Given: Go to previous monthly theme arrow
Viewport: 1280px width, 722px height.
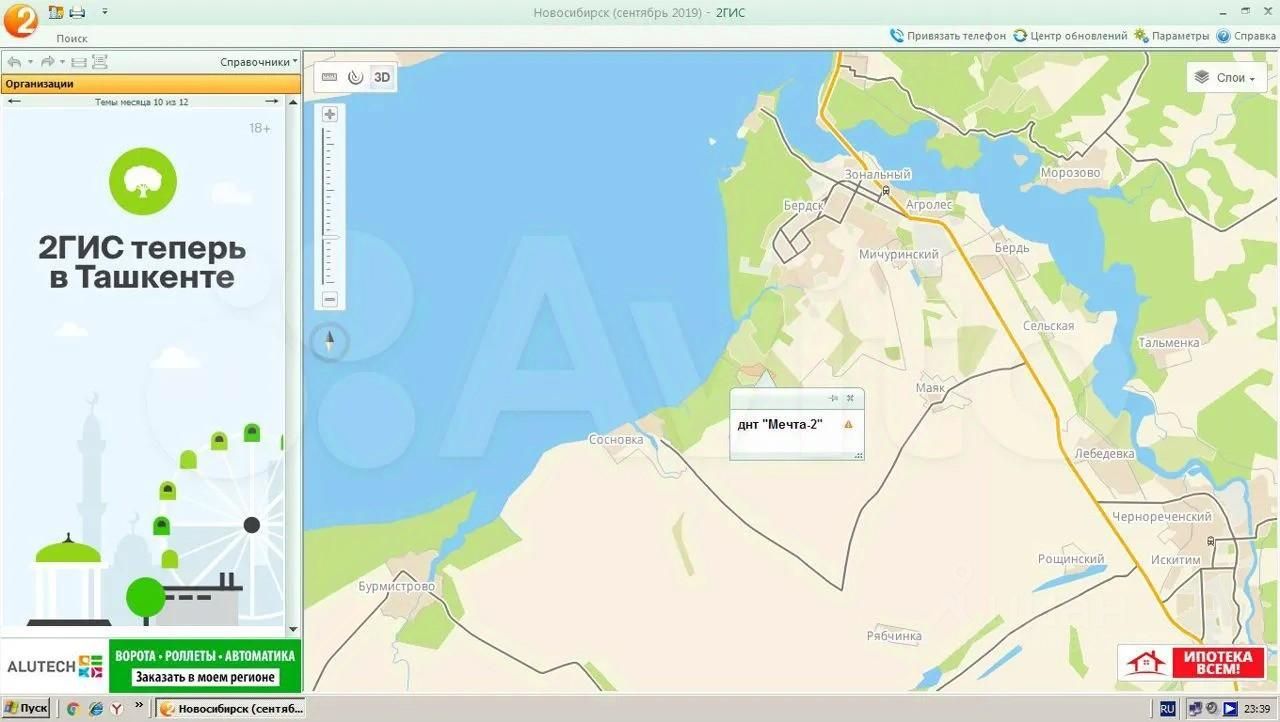Looking at the screenshot, I should [14, 101].
